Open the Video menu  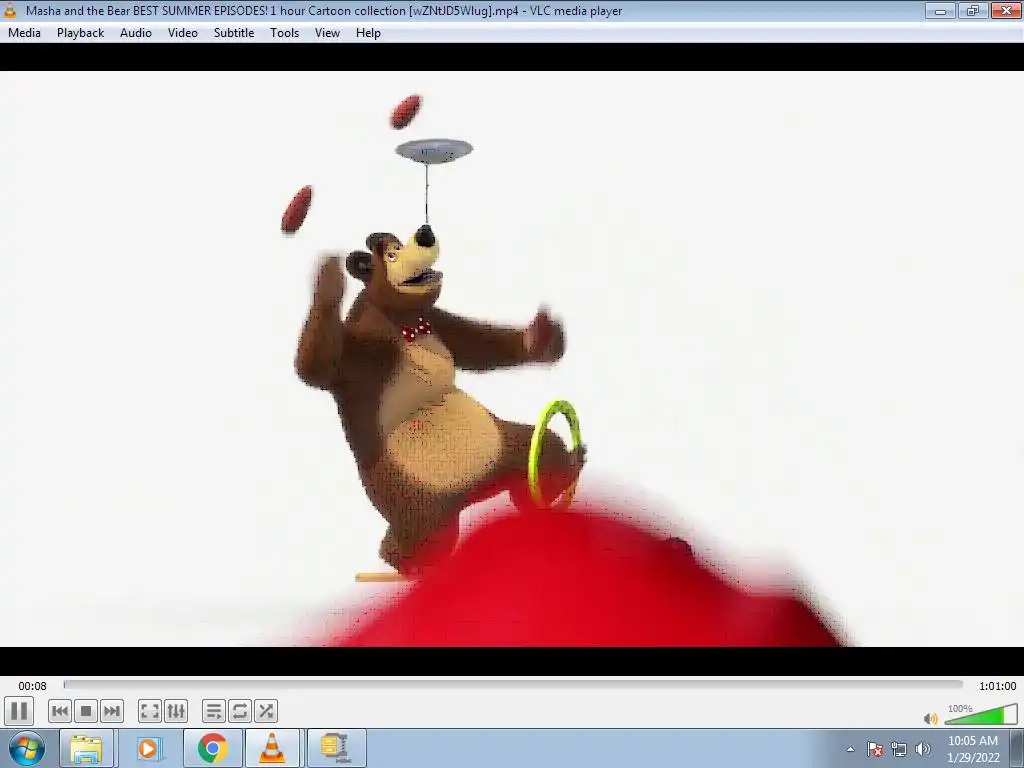(183, 33)
